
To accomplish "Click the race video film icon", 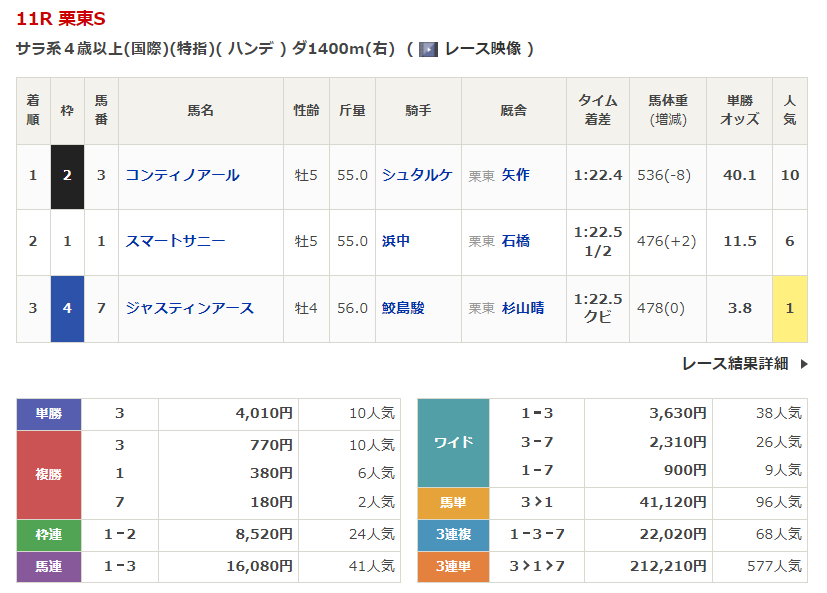I will (x=428, y=49).
